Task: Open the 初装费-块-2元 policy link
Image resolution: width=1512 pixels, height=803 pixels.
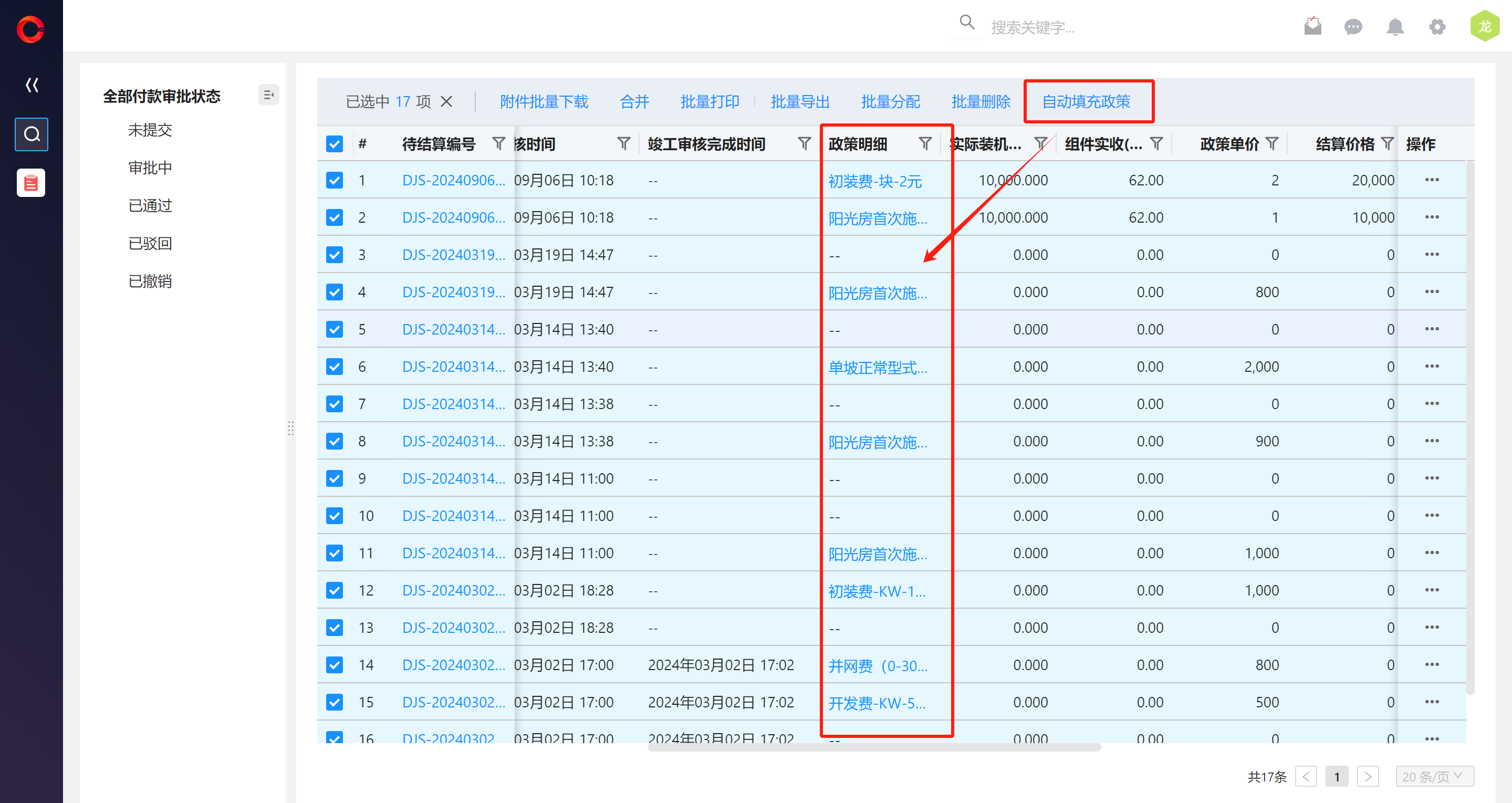Action: (x=874, y=181)
